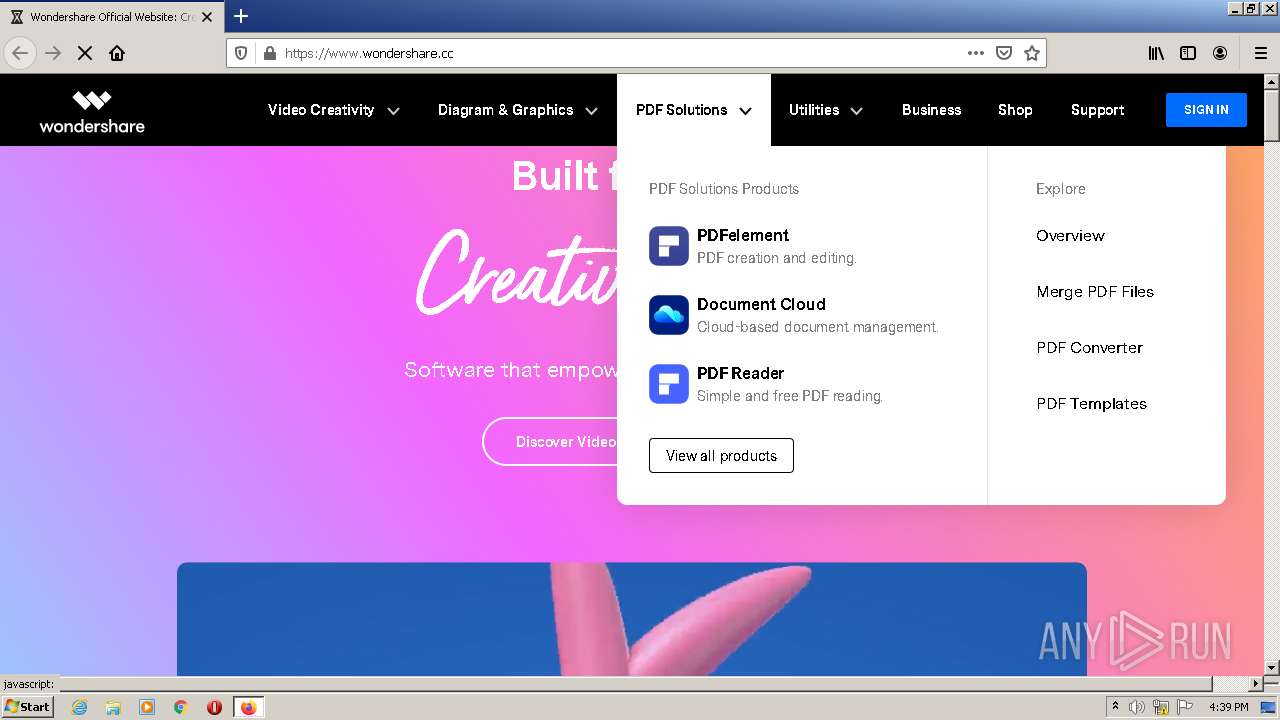
Task: Show hidden system tray icons
Action: [1115, 707]
